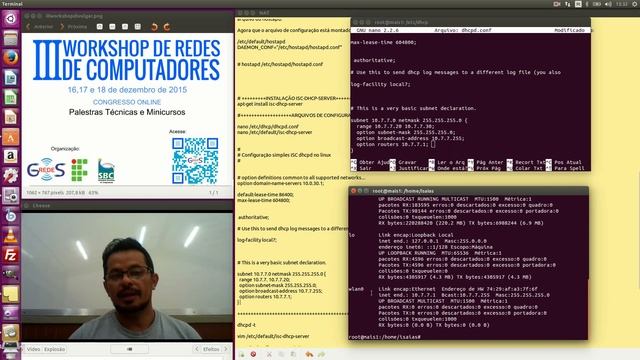Show next effects page in Cheese

pos(226,349)
